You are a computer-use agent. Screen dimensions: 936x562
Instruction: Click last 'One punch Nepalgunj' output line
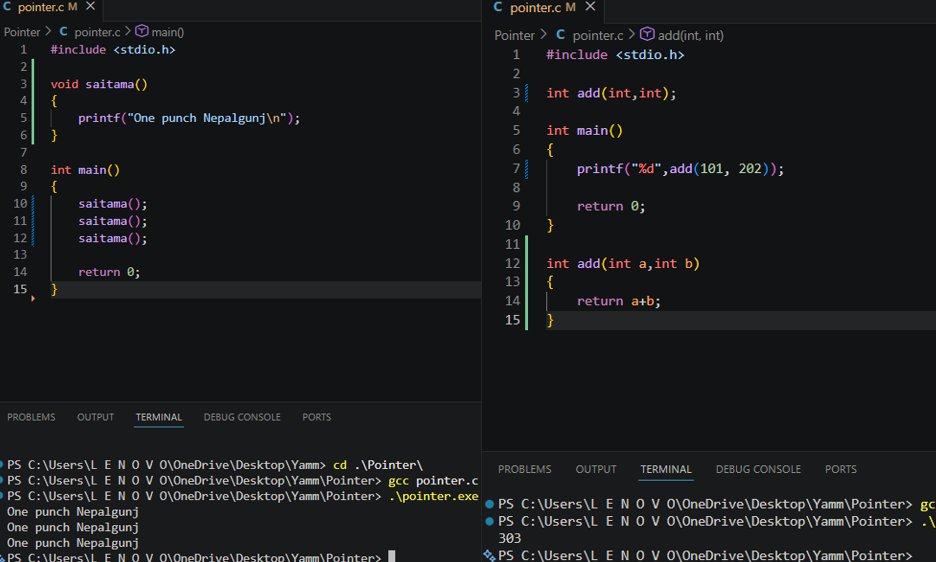point(72,543)
